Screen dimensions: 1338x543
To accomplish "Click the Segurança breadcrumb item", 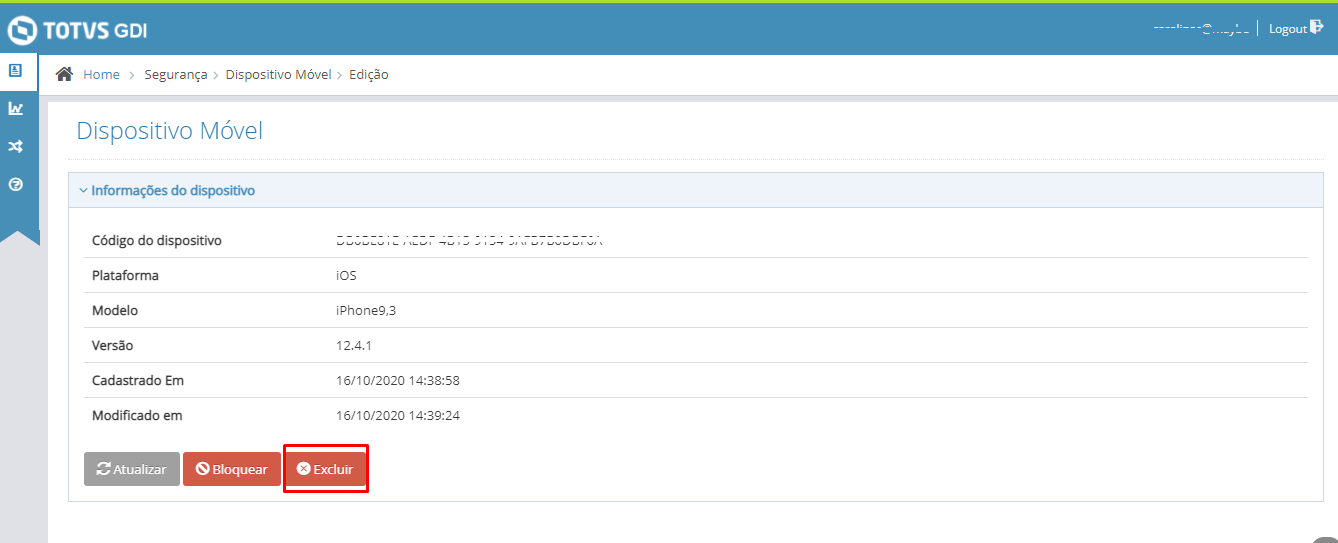I will (x=176, y=75).
